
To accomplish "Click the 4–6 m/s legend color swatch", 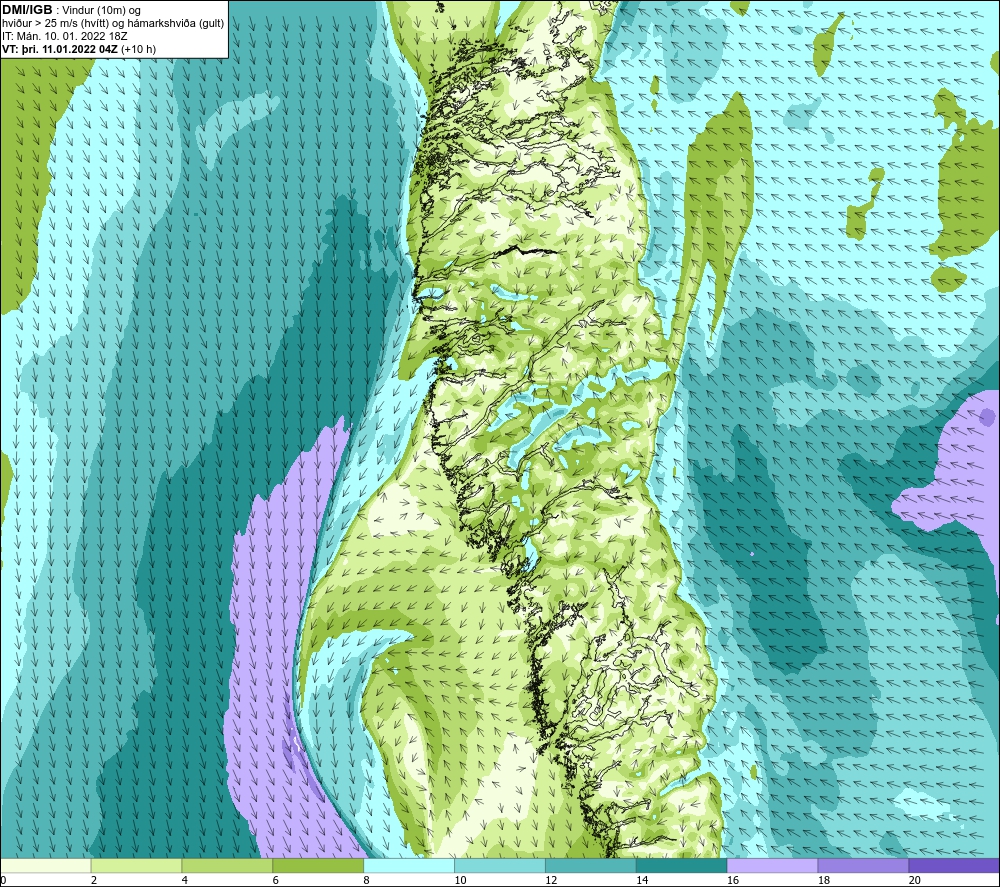I will (227, 865).
